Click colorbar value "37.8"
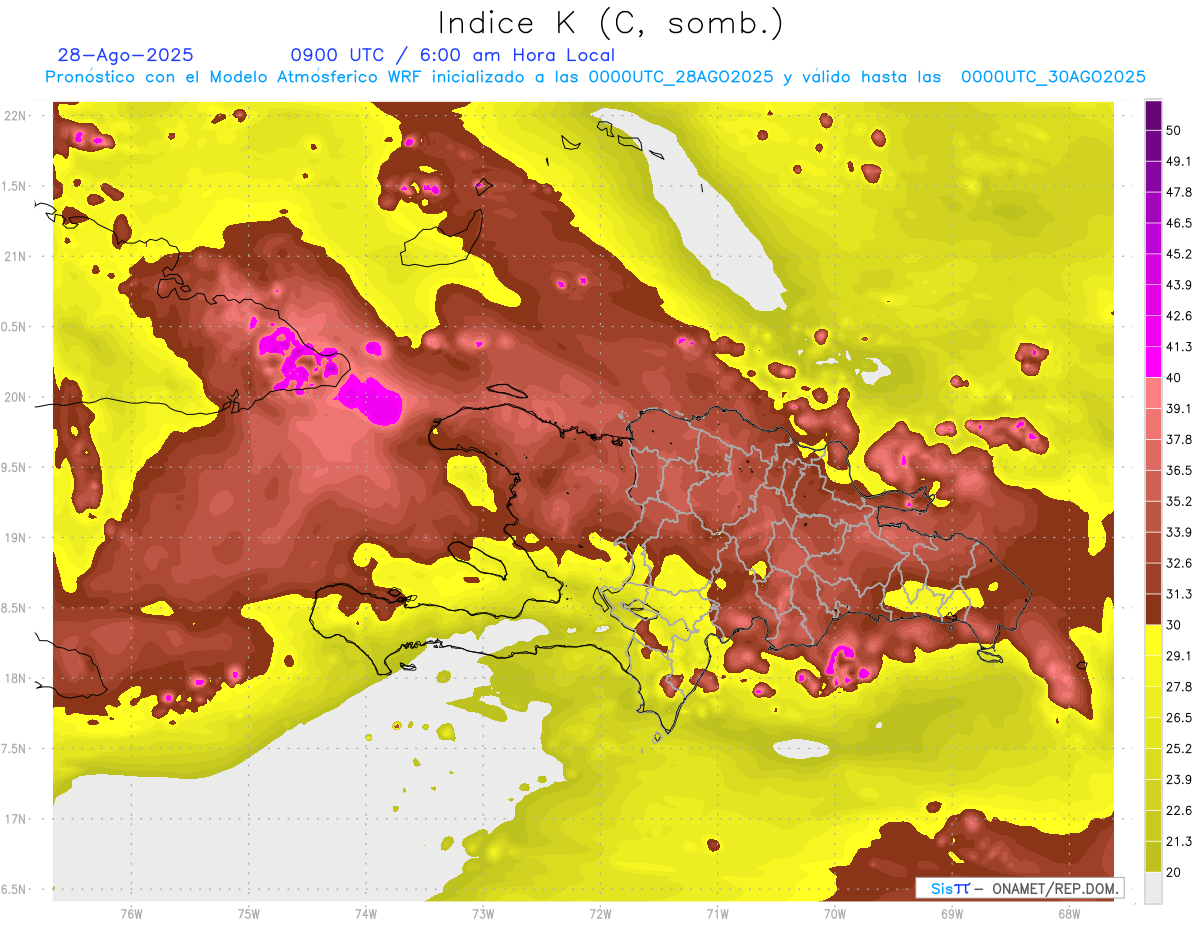The width and height of the screenshot is (1200, 927). click(1178, 440)
